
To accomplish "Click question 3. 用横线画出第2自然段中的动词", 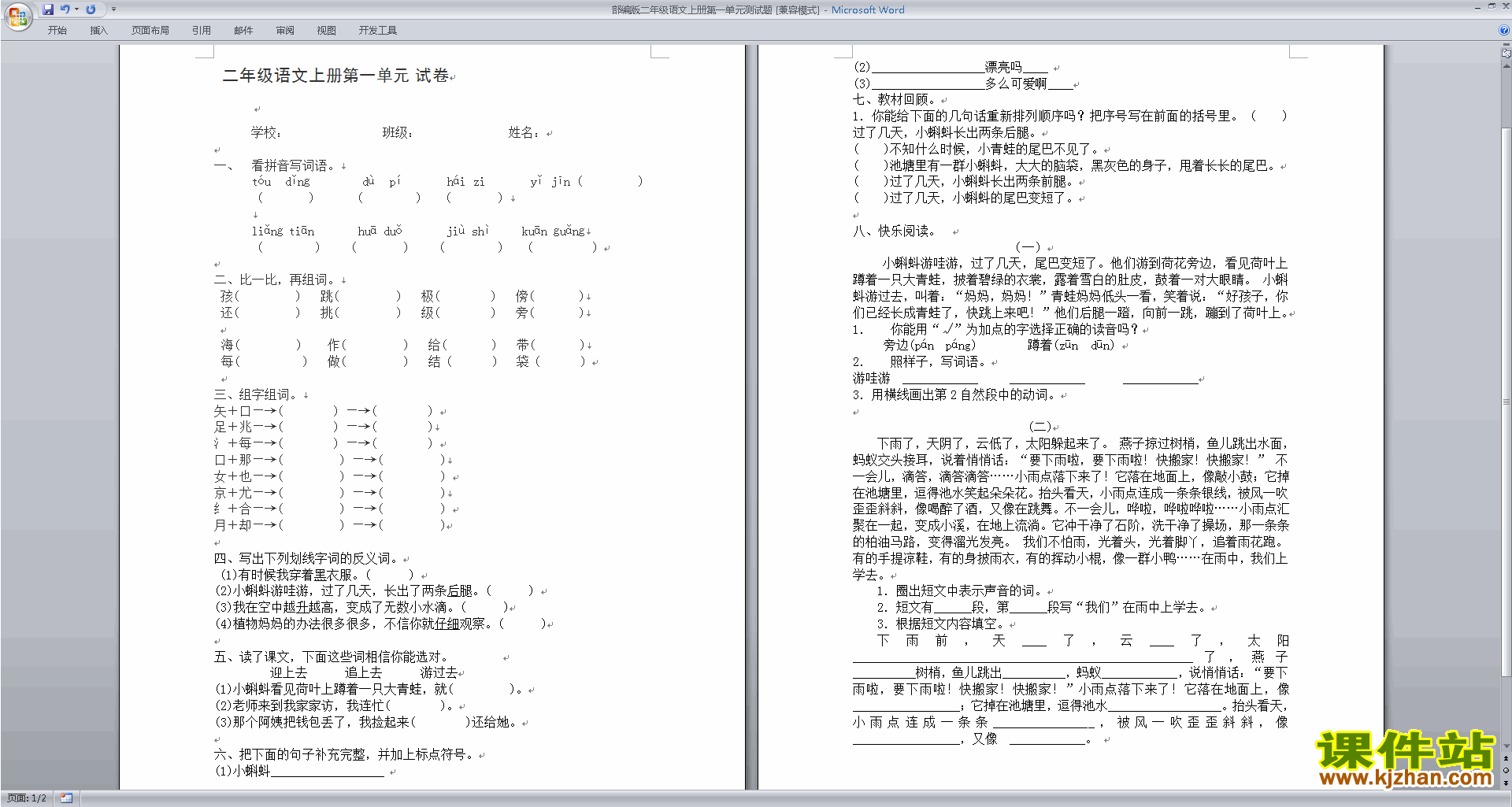I will (954, 394).
